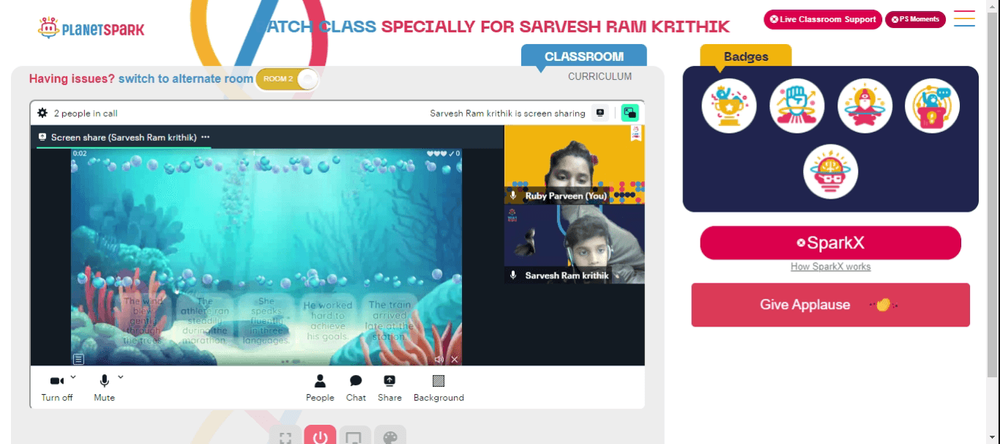This screenshot has width=1000, height=444.
Task: Click the fullscreen icon below the call
Action: pyautogui.click(x=285, y=438)
